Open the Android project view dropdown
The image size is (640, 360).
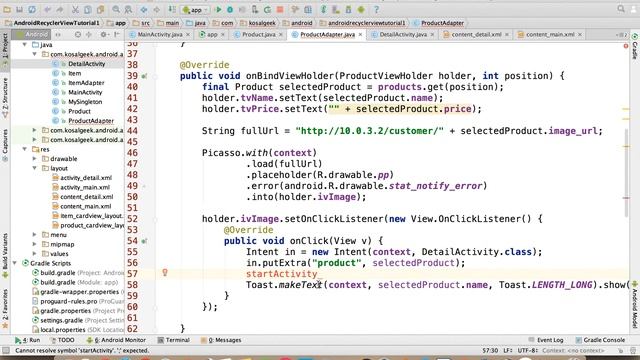tap(32, 35)
